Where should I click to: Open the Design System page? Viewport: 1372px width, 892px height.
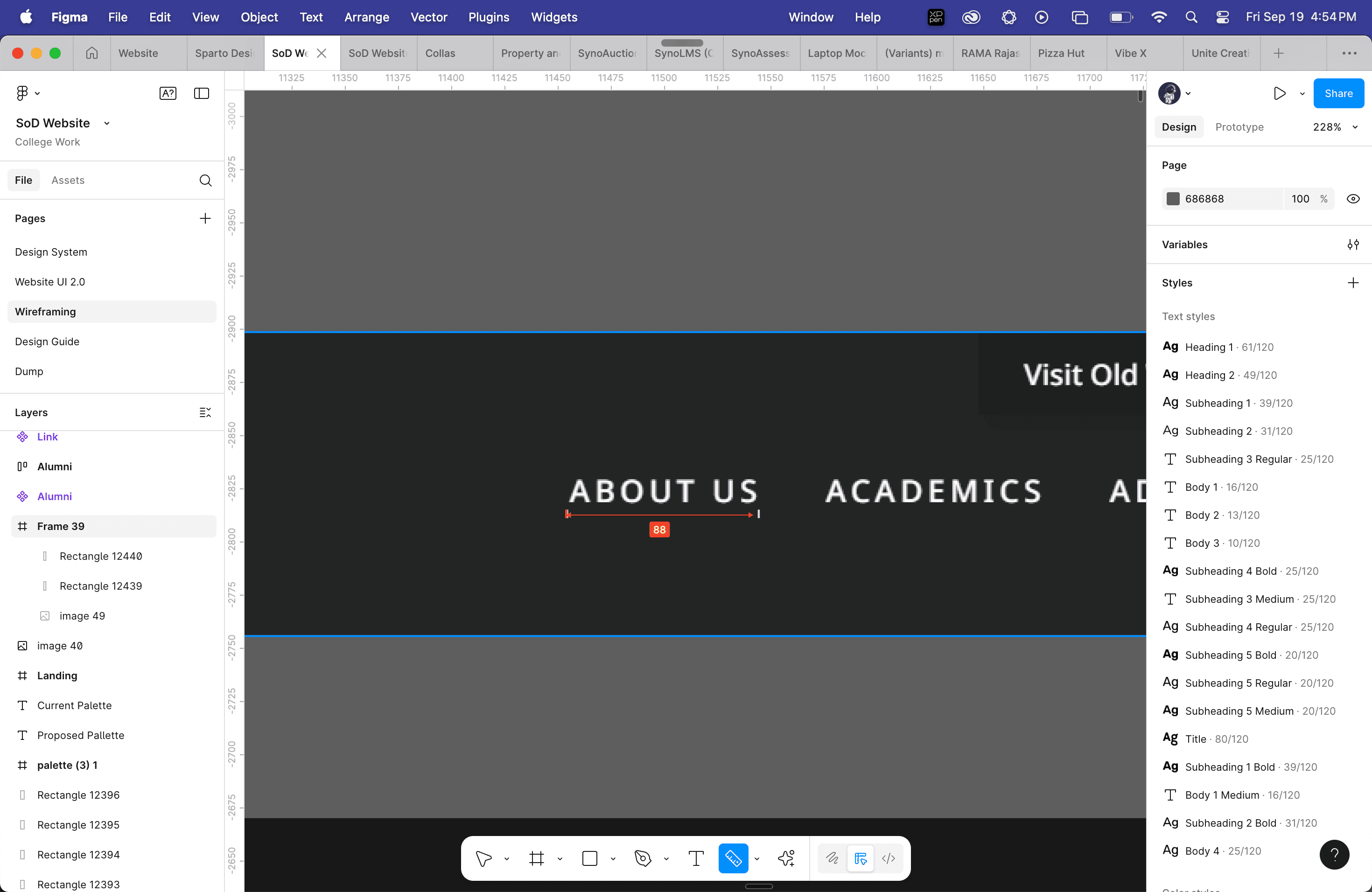tap(51, 252)
